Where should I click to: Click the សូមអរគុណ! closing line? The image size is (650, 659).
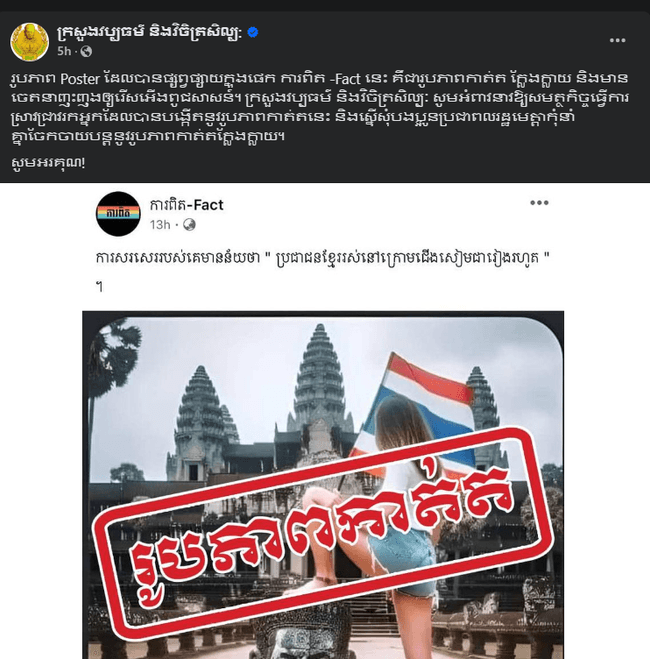(48, 162)
